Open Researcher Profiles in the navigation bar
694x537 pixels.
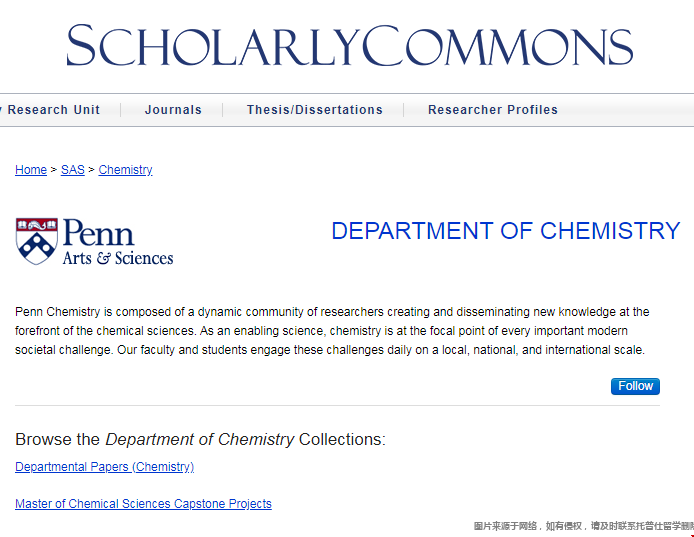493,110
